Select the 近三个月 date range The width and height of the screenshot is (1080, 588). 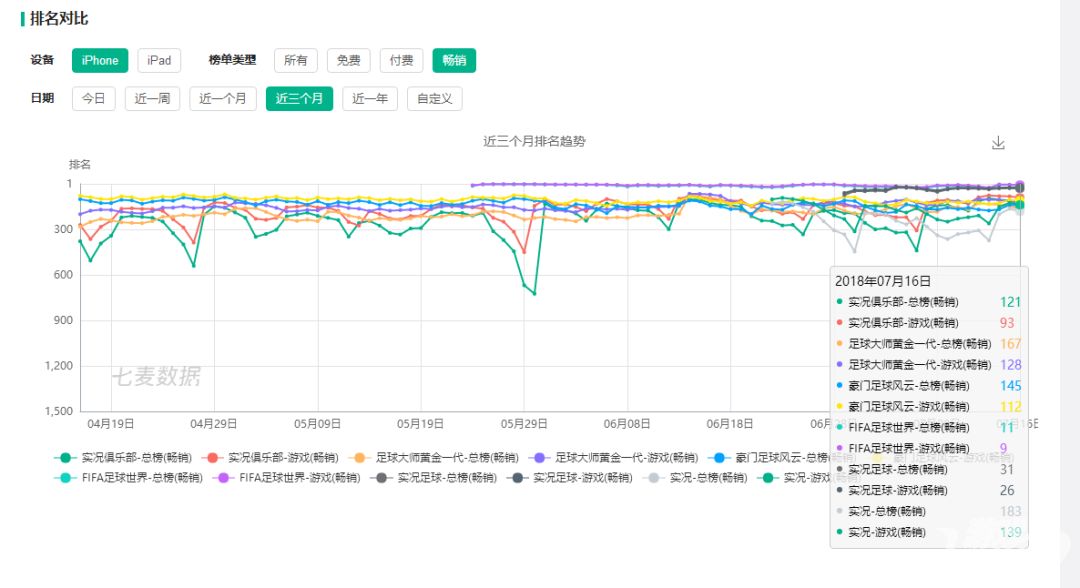point(298,98)
